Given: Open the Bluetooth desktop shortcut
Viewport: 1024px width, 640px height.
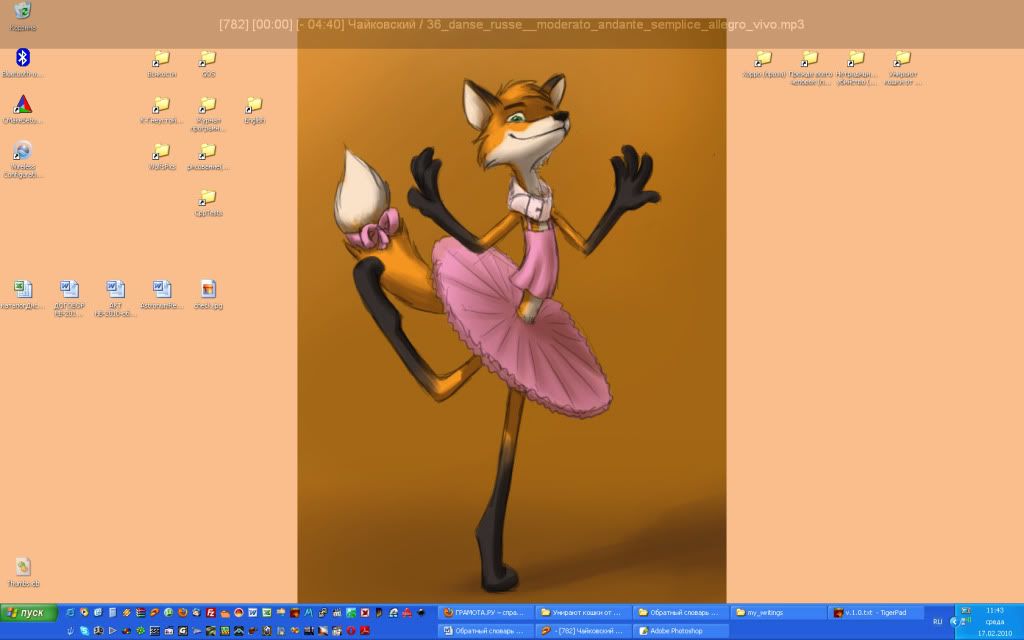Looking at the screenshot, I should [x=22, y=58].
